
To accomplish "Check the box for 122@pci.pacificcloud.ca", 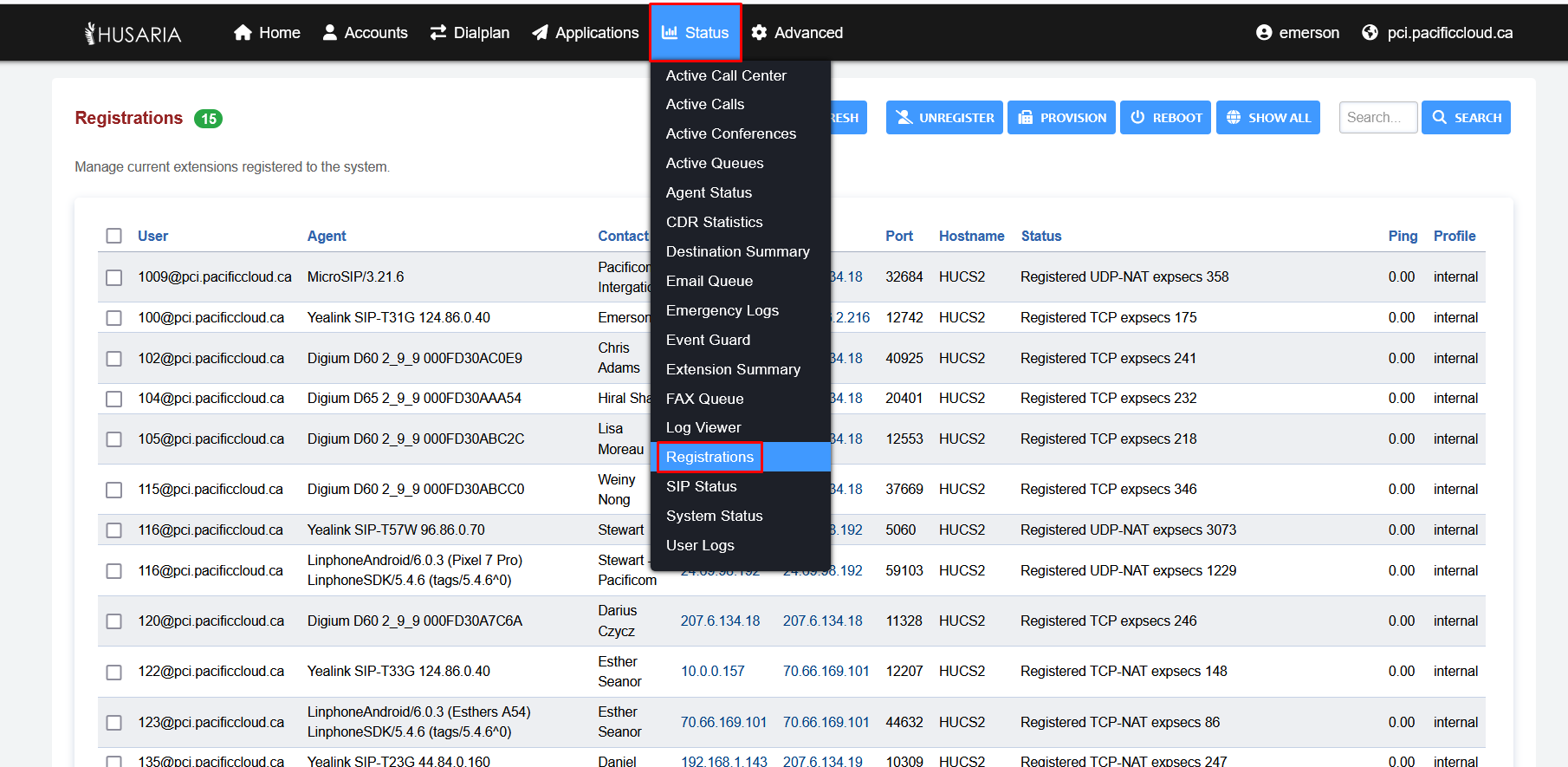I will point(113,672).
